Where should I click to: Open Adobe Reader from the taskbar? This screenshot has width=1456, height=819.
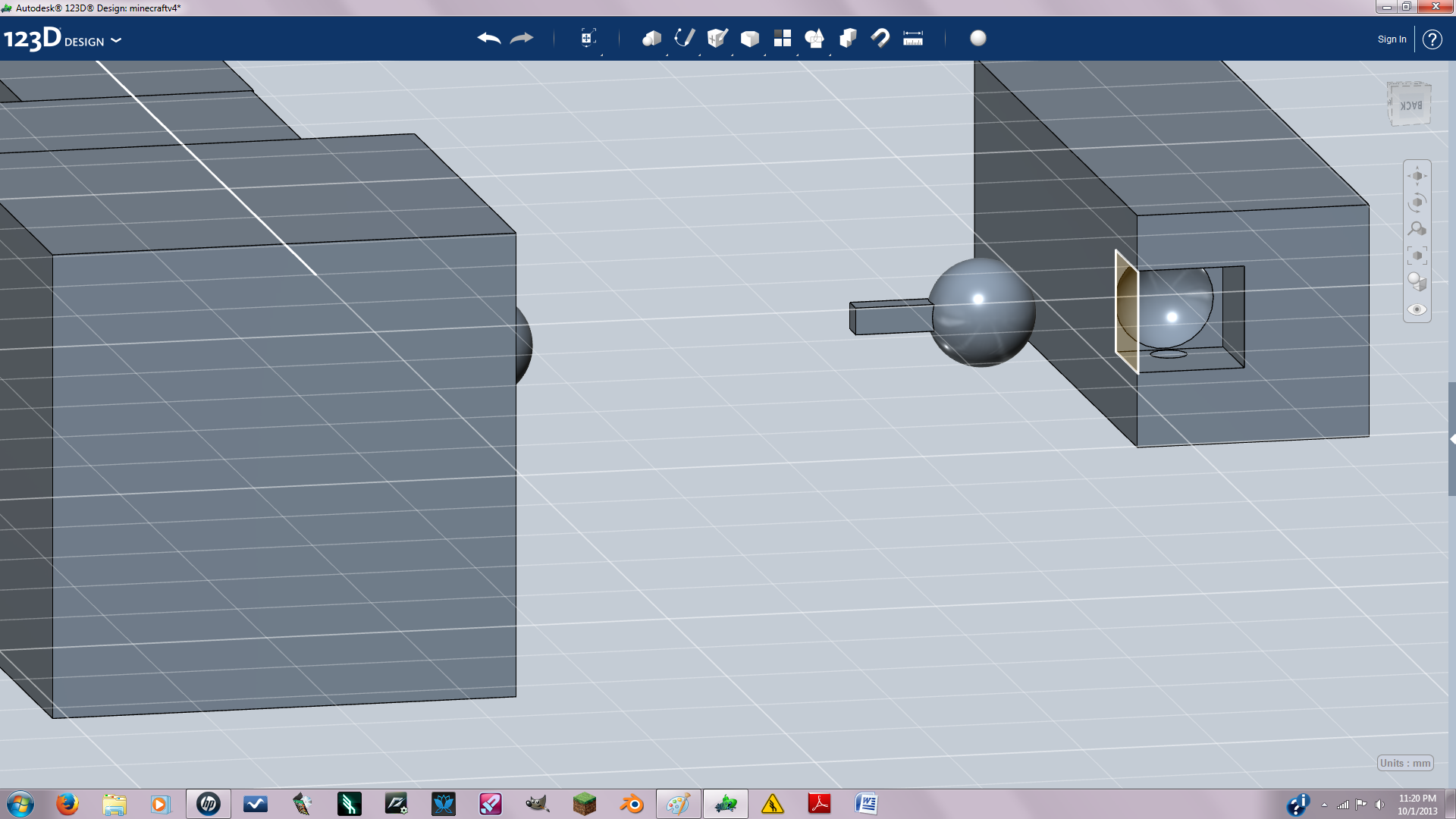click(820, 804)
